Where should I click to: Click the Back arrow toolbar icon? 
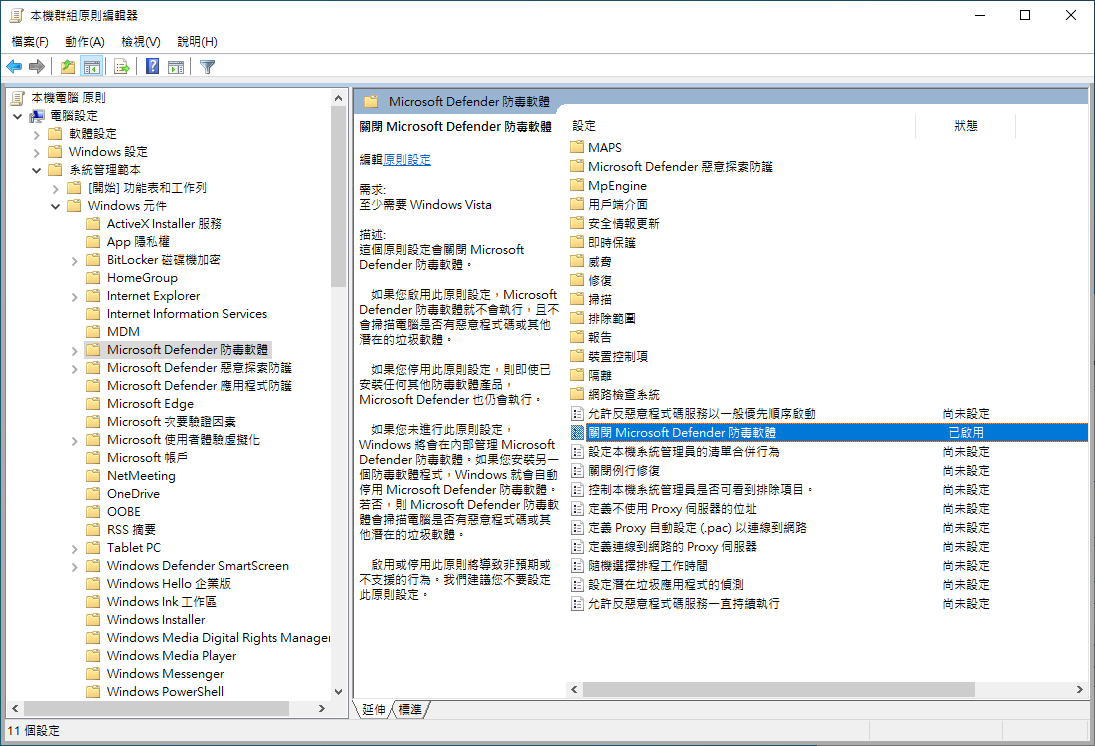[x=14, y=66]
